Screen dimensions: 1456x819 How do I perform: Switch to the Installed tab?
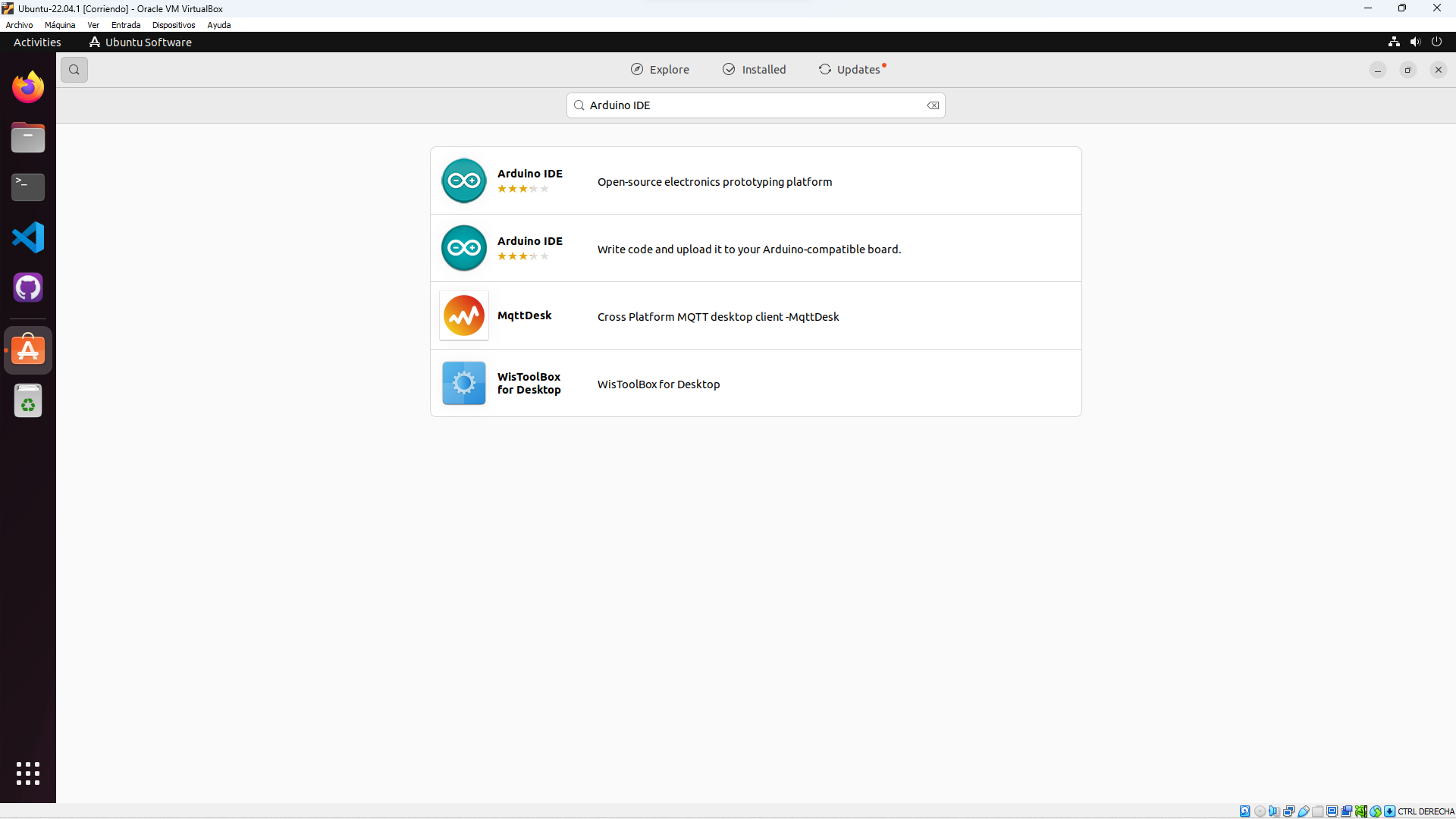[x=755, y=70]
